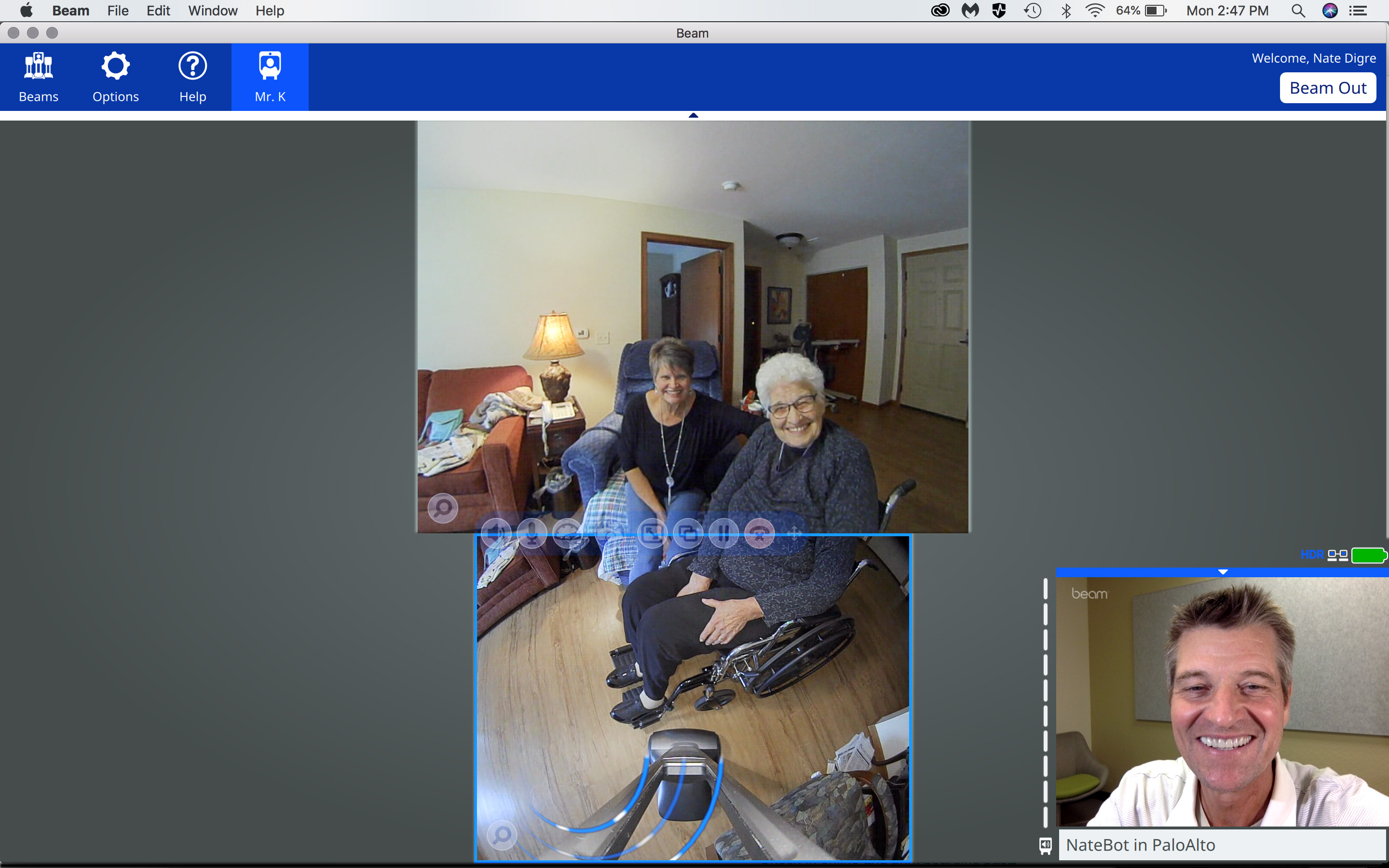This screenshot has height=868, width=1389.
Task: Click the screen share overlapping-windows icon
Action: [x=688, y=533]
